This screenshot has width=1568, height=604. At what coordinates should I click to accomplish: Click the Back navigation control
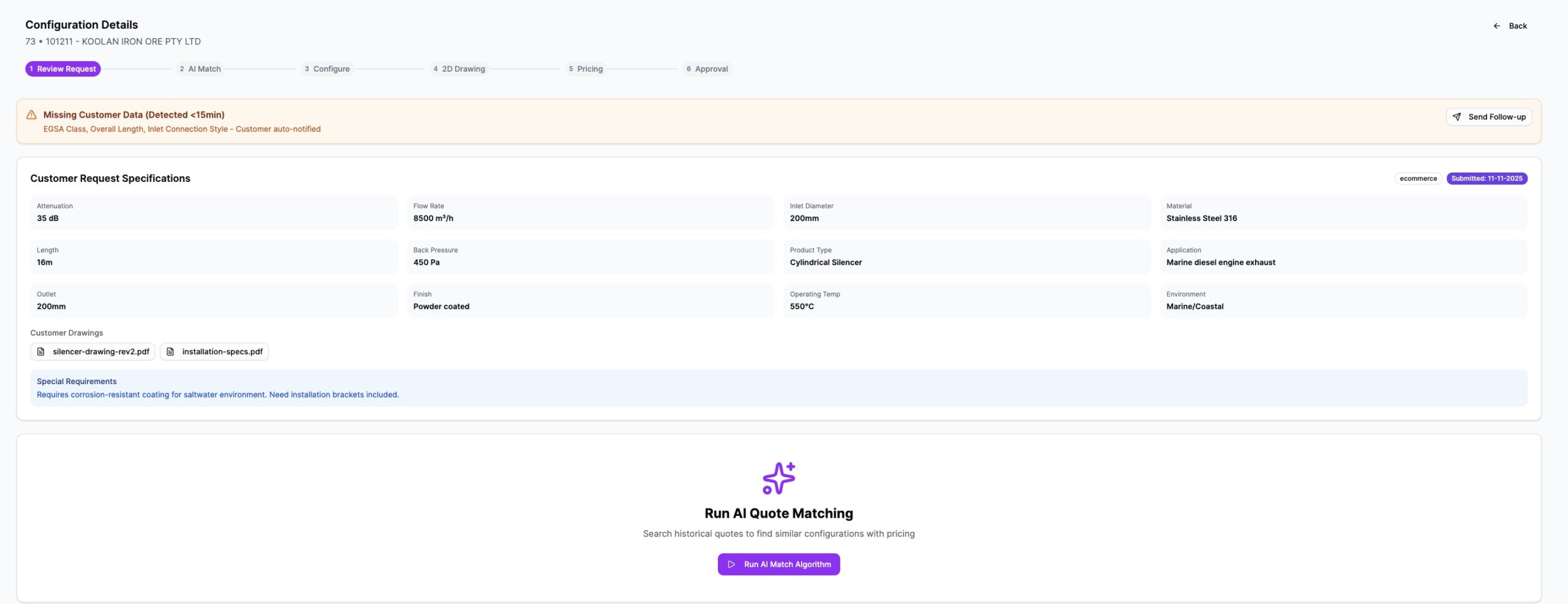pyautogui.click(x=1511, y=26)
